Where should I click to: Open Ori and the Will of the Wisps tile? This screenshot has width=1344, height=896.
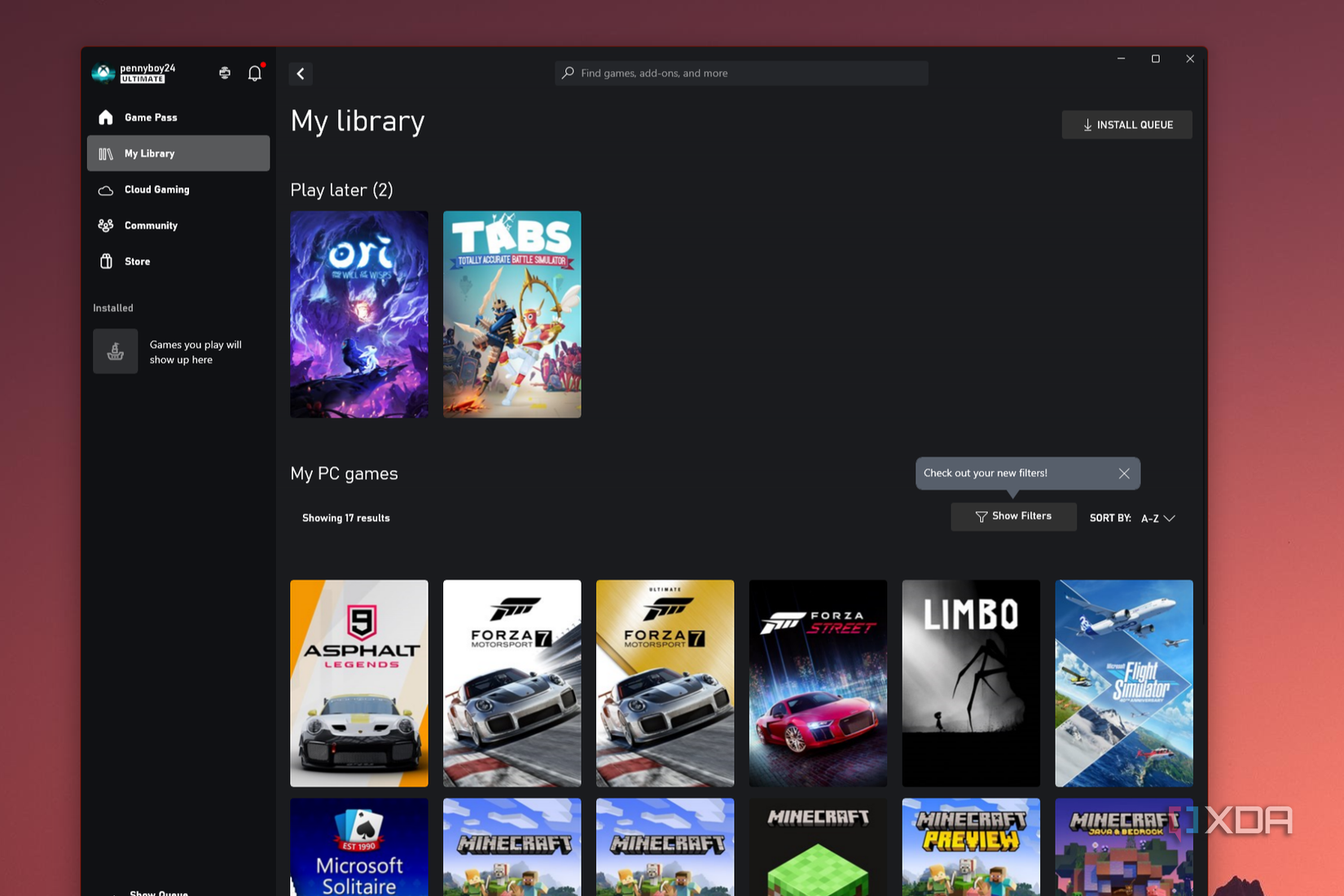click(359, 314)
